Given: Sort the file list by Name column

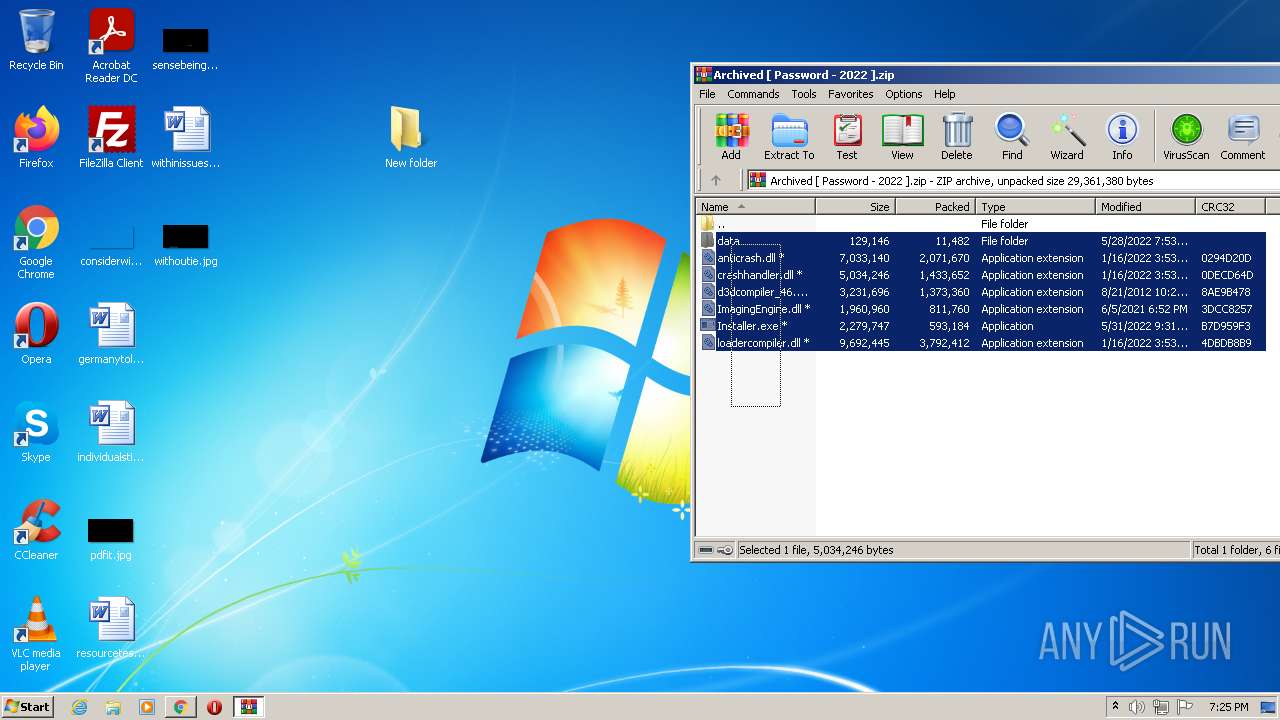Looking at the screenshot, I should pos(756,207).
